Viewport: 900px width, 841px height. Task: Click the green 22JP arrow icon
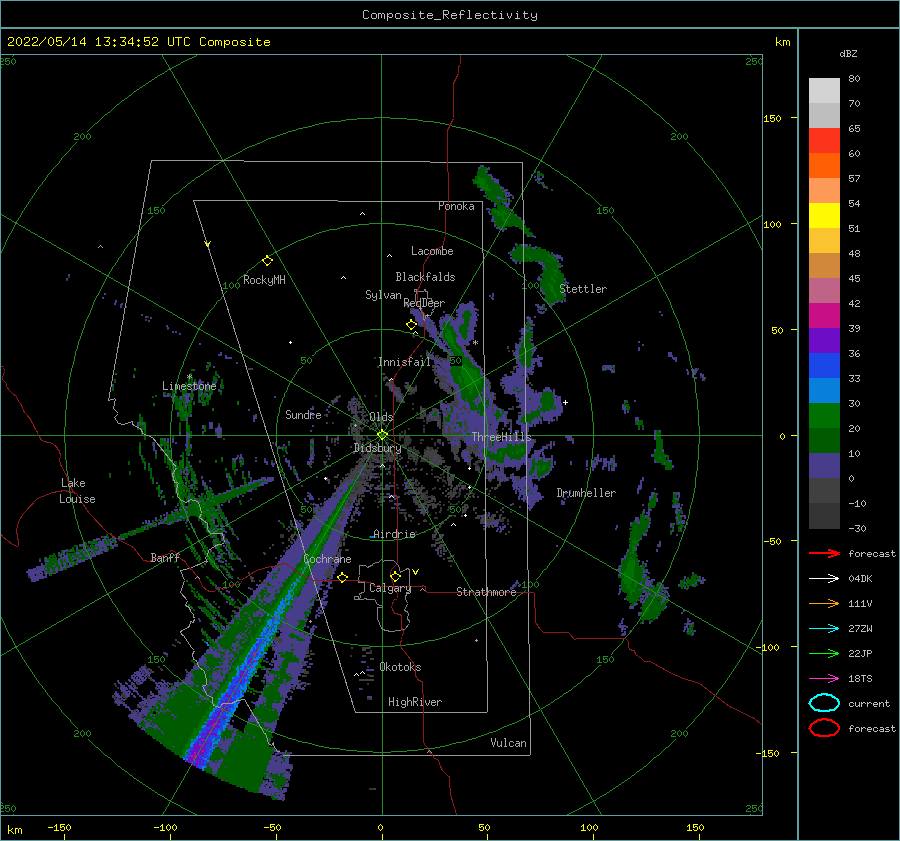click(x=824, y=653)
